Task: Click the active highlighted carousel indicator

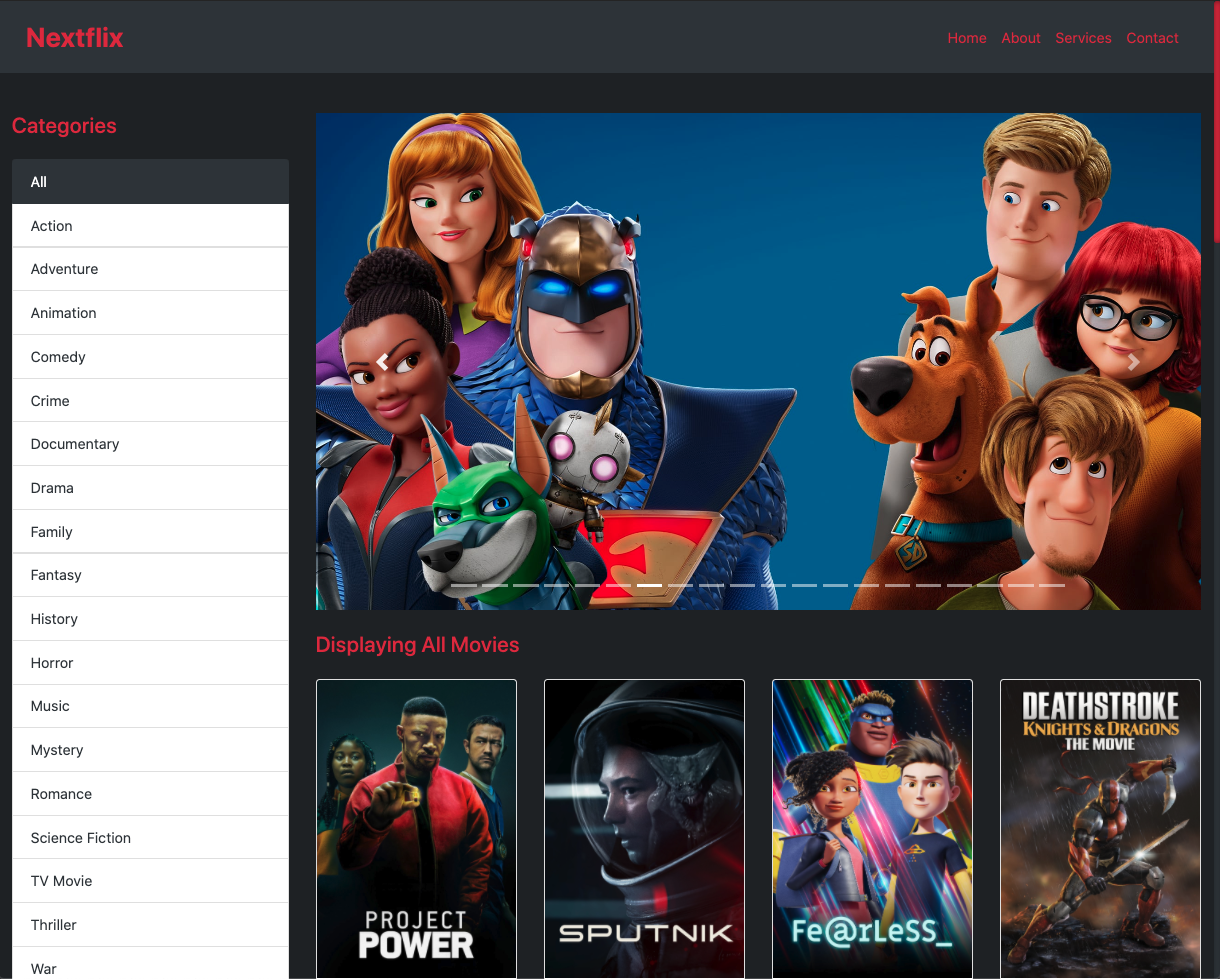Action: point(649,585)
